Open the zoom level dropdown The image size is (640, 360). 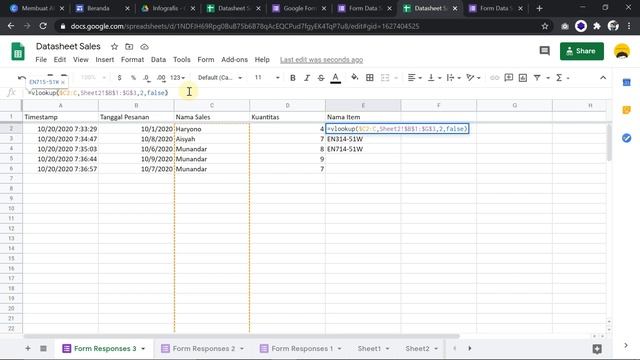click(93, 78)
